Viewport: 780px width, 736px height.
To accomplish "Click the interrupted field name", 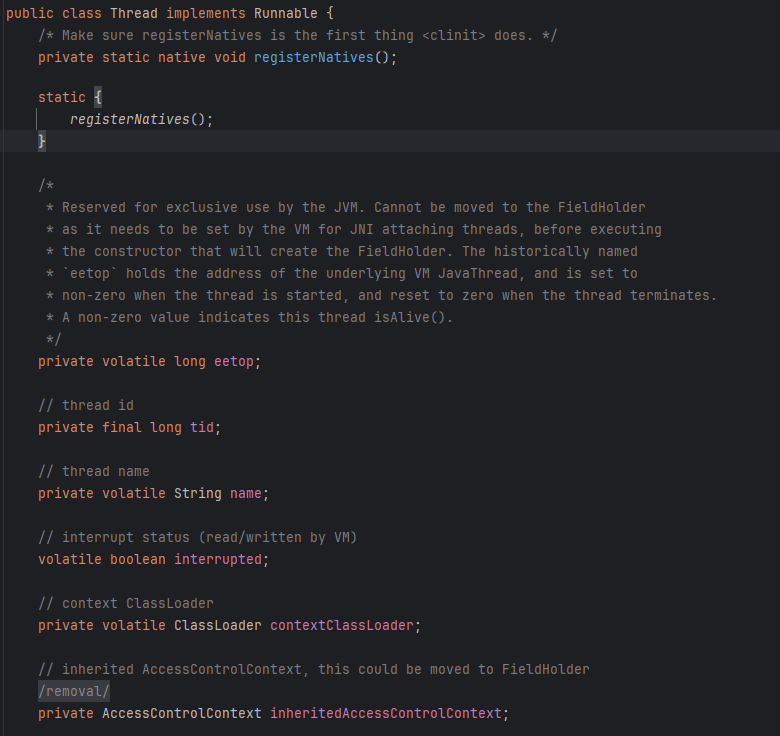I will tap(218, 559).
